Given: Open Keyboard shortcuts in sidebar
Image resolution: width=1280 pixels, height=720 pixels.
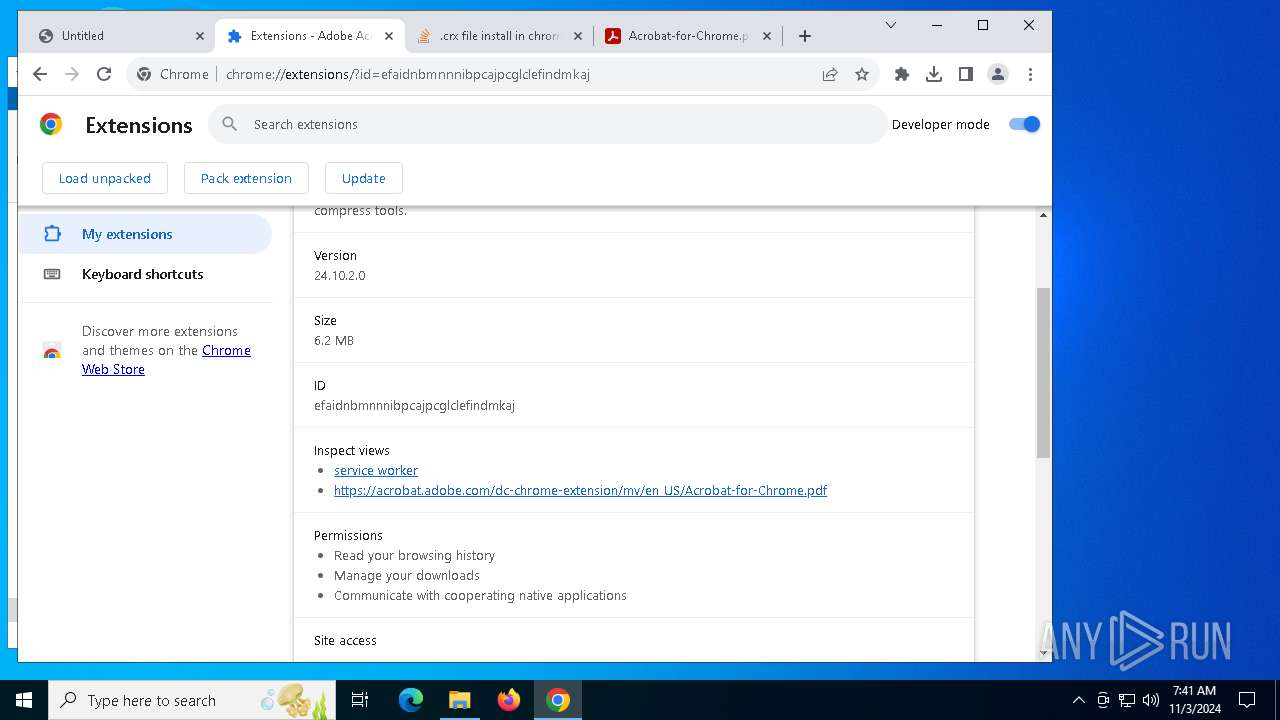Looking at the screenshot, I should (x=145, y=274).
